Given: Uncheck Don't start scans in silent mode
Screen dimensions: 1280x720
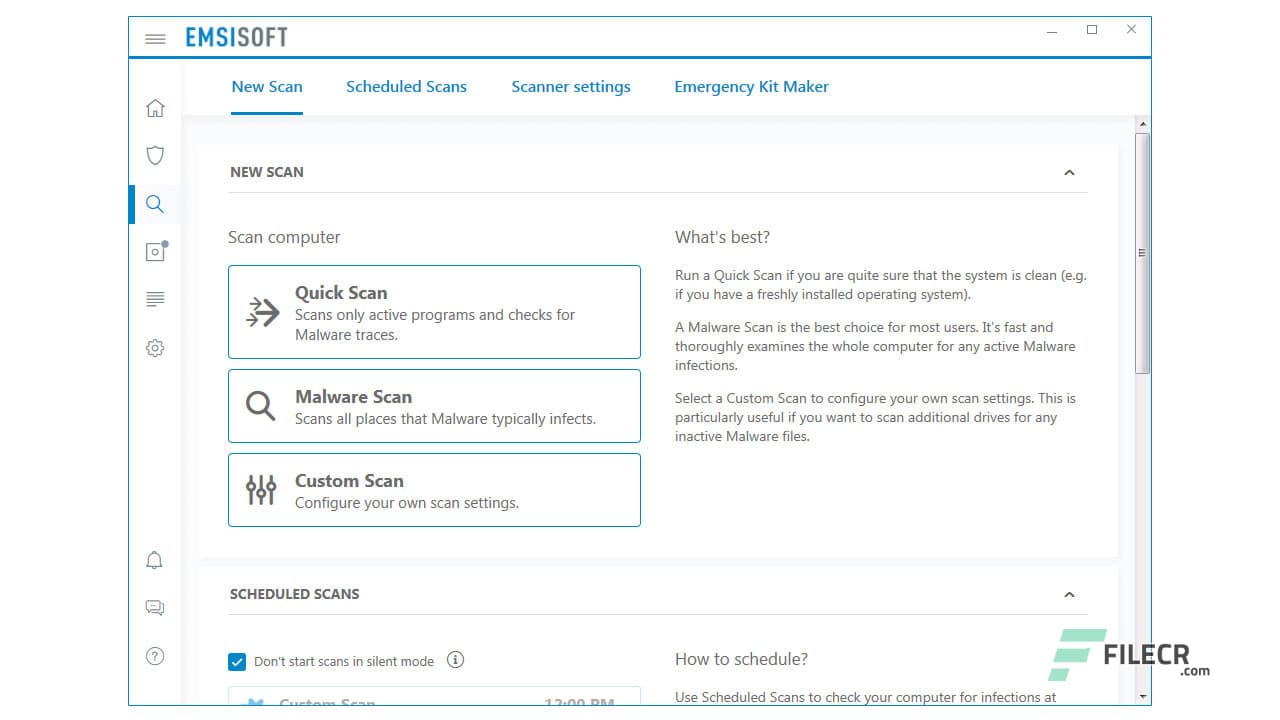Looking at the screenshot, I should point(237,661).
